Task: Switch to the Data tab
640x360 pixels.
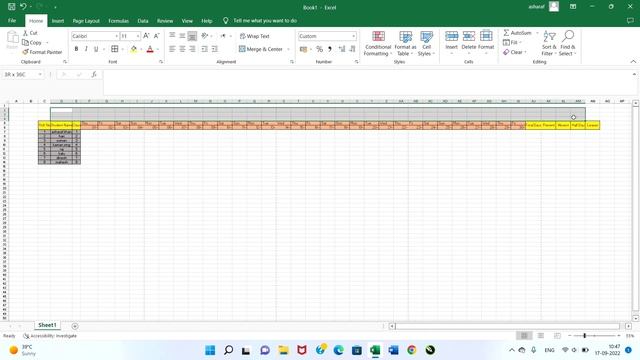Action: [143, 21]
